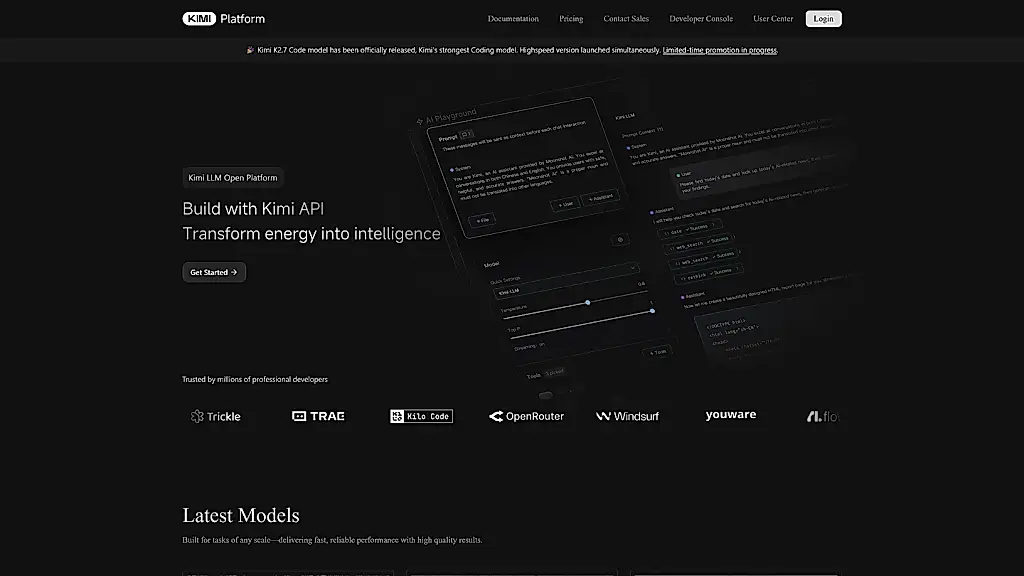Open the OpenRouter logo

(x=526, y=416)
